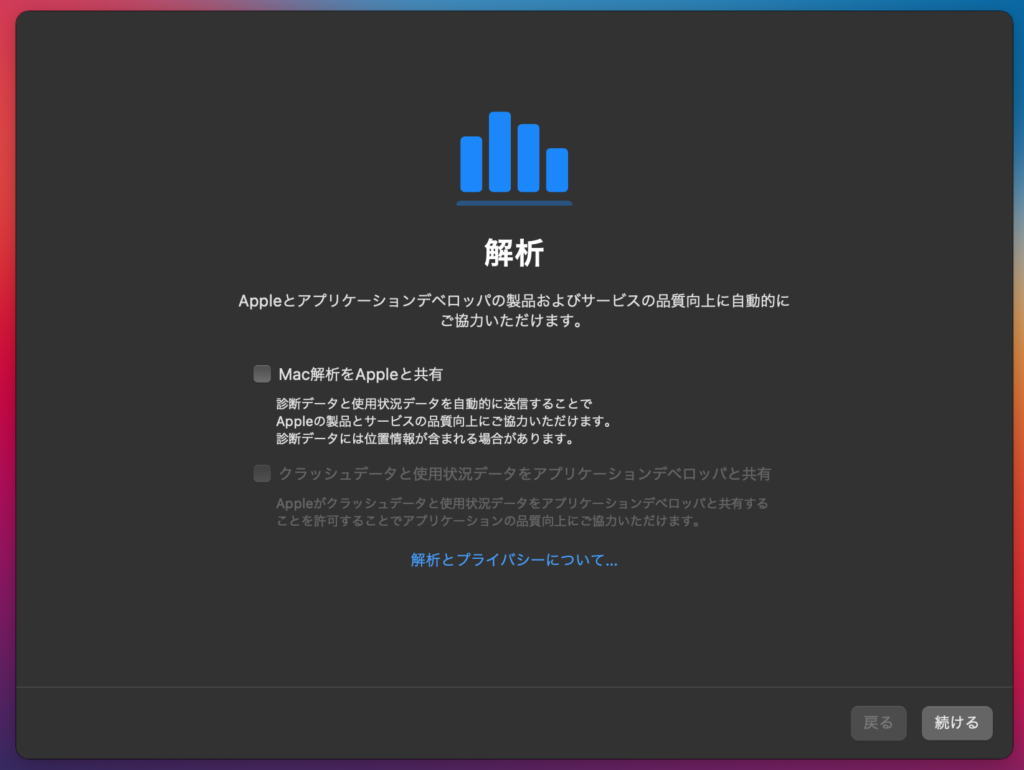Screen dimensions: 1024x770
Task: Click the blue analytics bar chart icon
Action: [x=514, y=158]
